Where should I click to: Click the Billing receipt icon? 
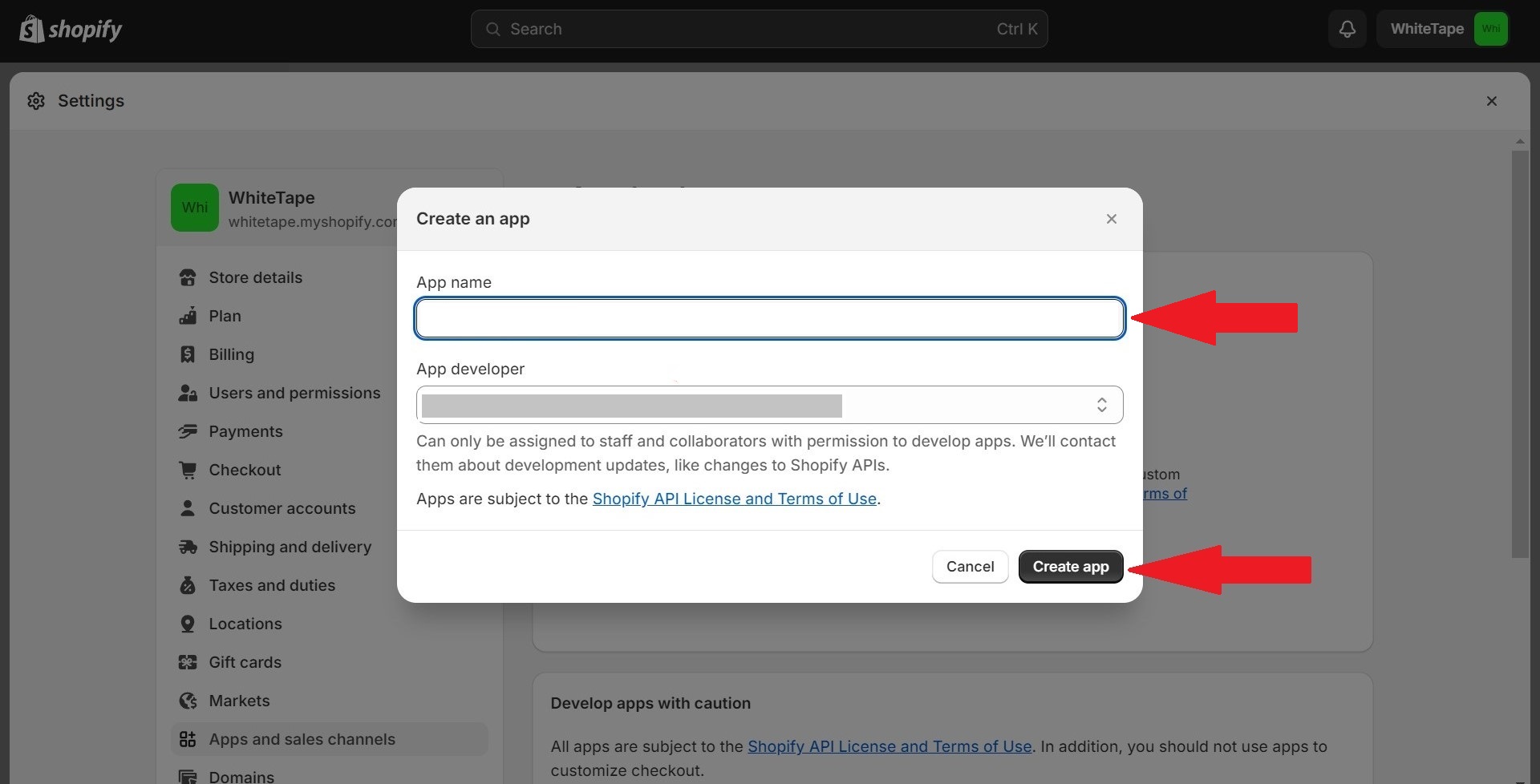point(188,354)
